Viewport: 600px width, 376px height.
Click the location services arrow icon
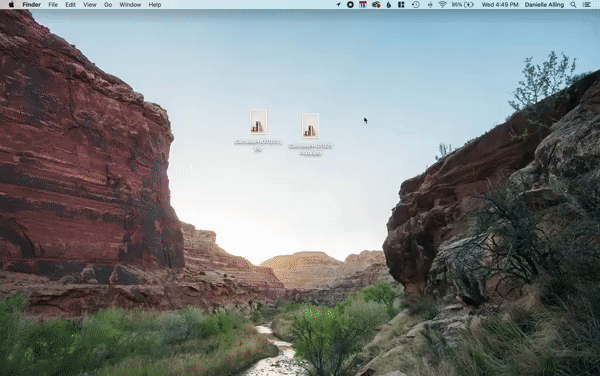pos(338,5)
